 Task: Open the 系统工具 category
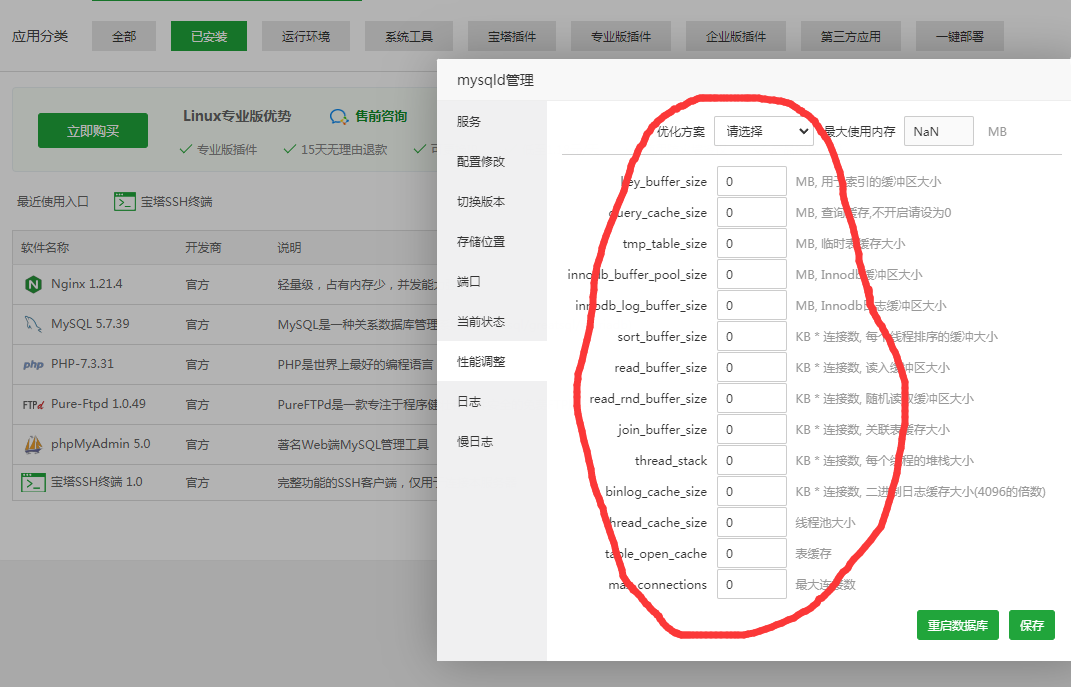408,36
